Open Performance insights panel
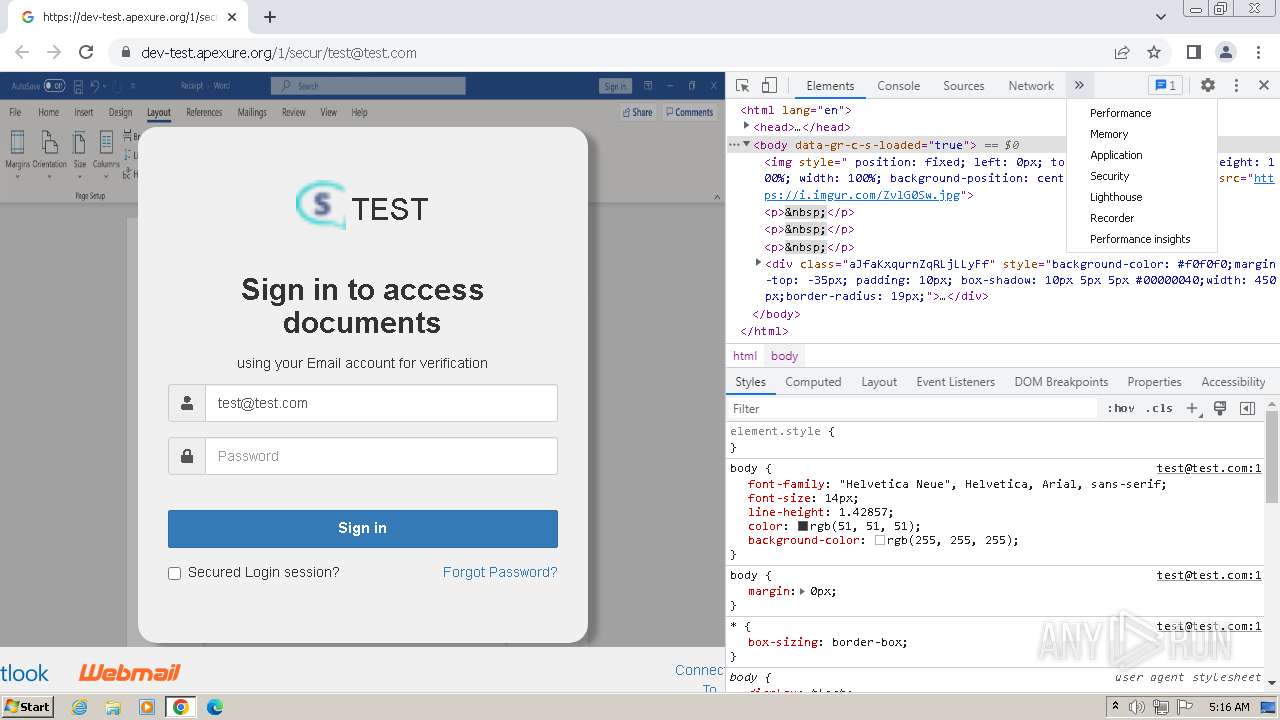1280x720 pixels. 1141,239
